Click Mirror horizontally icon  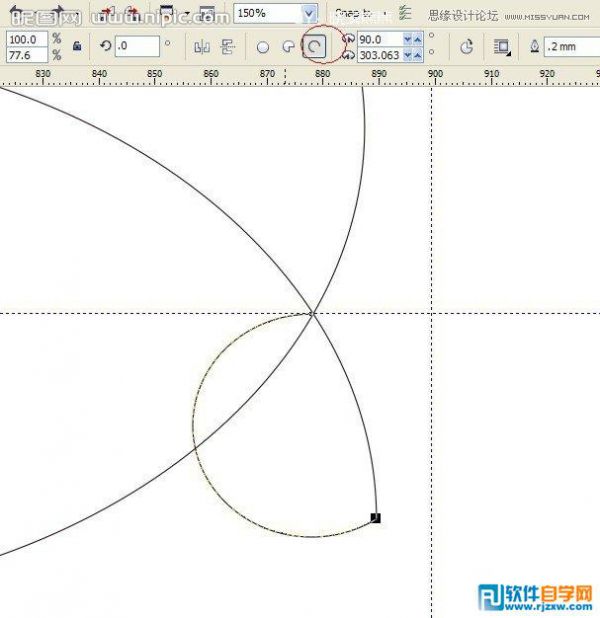coord(202,47)
